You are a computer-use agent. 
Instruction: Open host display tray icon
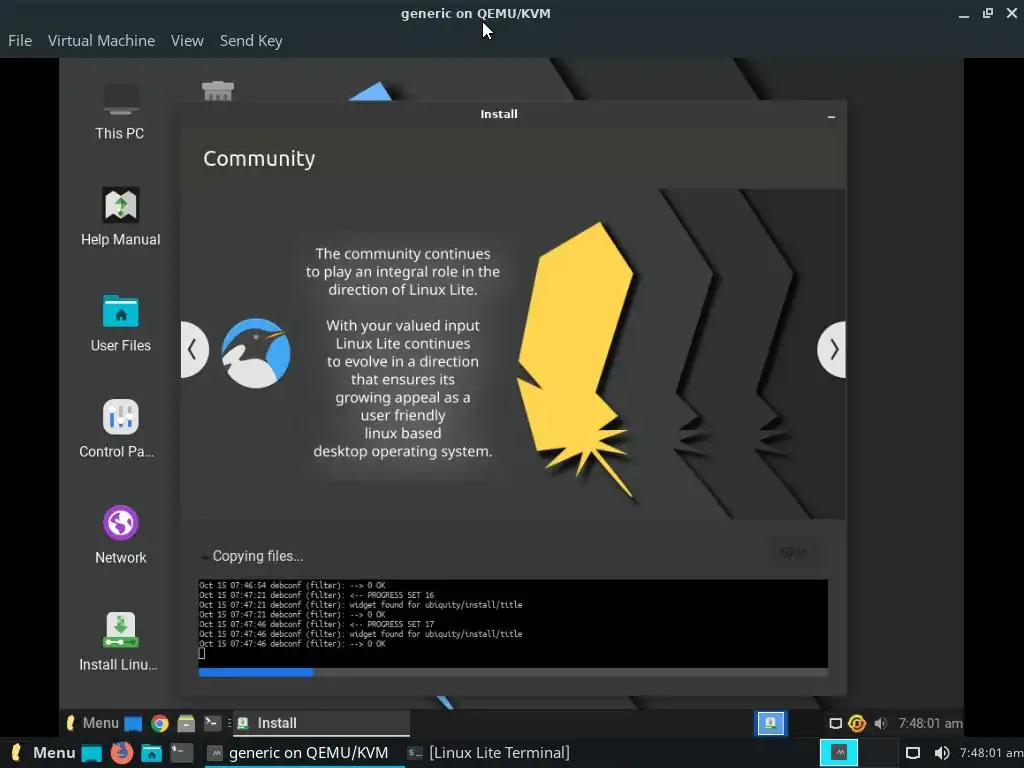click(913, 754)
